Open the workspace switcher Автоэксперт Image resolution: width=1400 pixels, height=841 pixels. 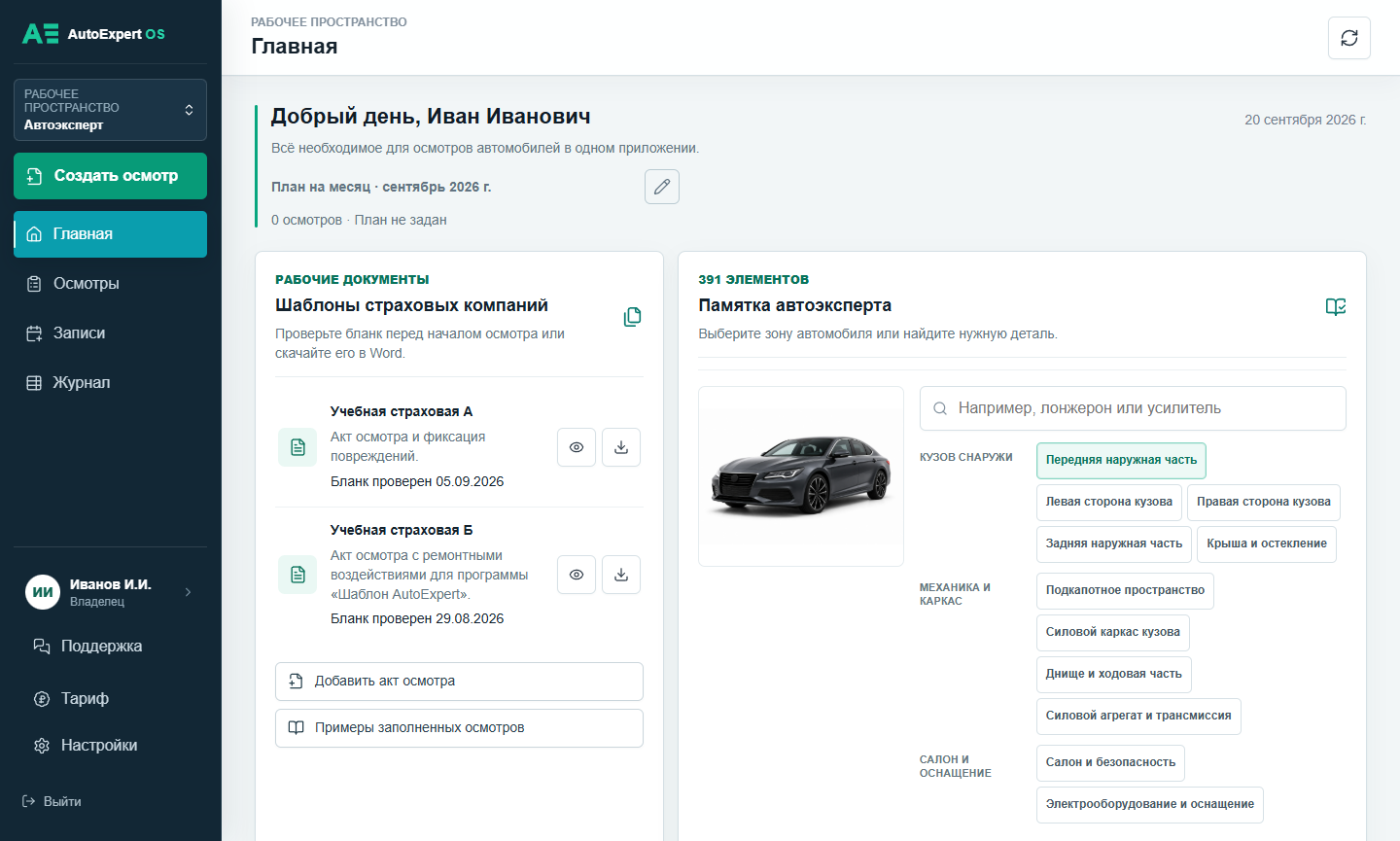110,110
